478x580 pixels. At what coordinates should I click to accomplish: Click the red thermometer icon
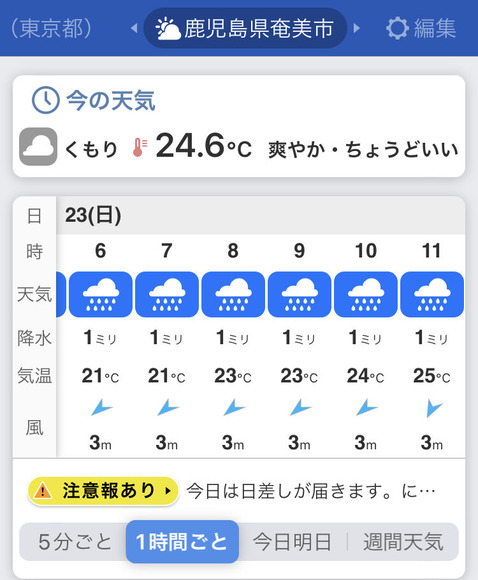pyautogui.click(x=140, y=147)
